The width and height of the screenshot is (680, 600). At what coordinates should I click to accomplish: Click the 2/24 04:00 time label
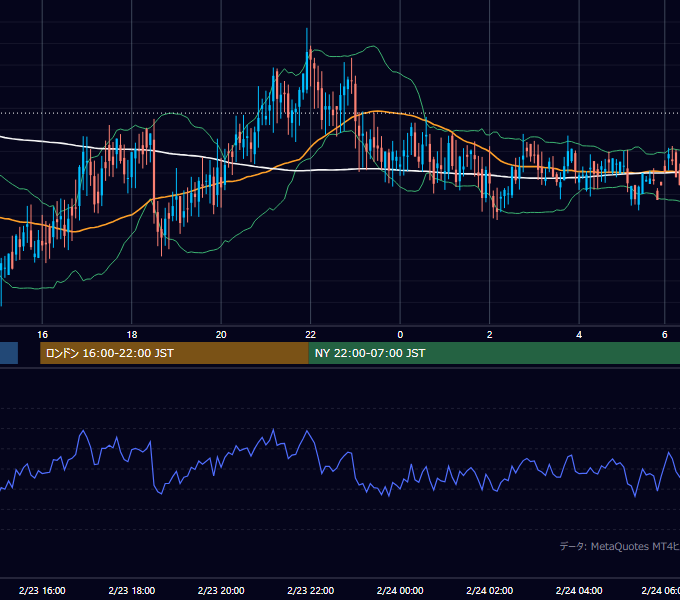[x=579, y=590]
